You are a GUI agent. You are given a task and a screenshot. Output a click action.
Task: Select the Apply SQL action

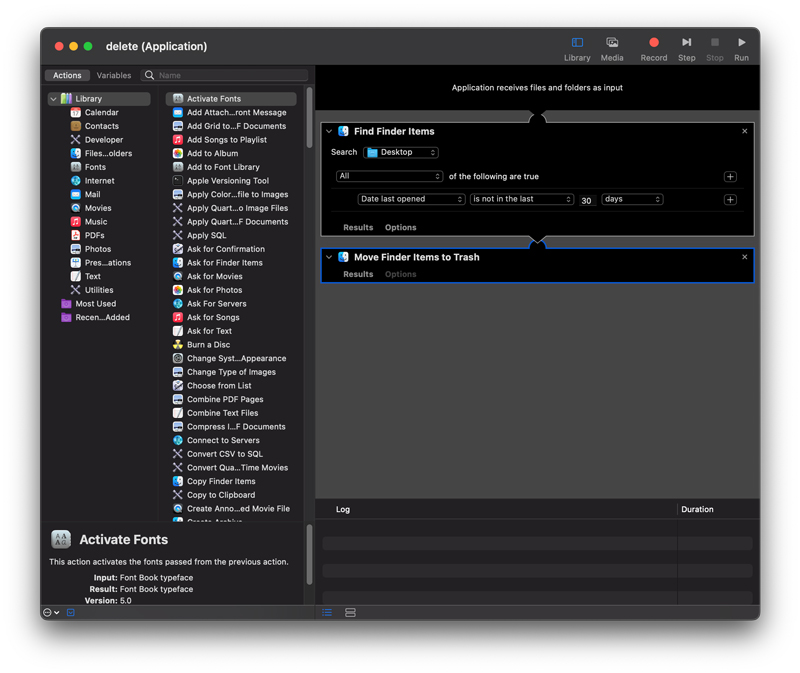206,235
